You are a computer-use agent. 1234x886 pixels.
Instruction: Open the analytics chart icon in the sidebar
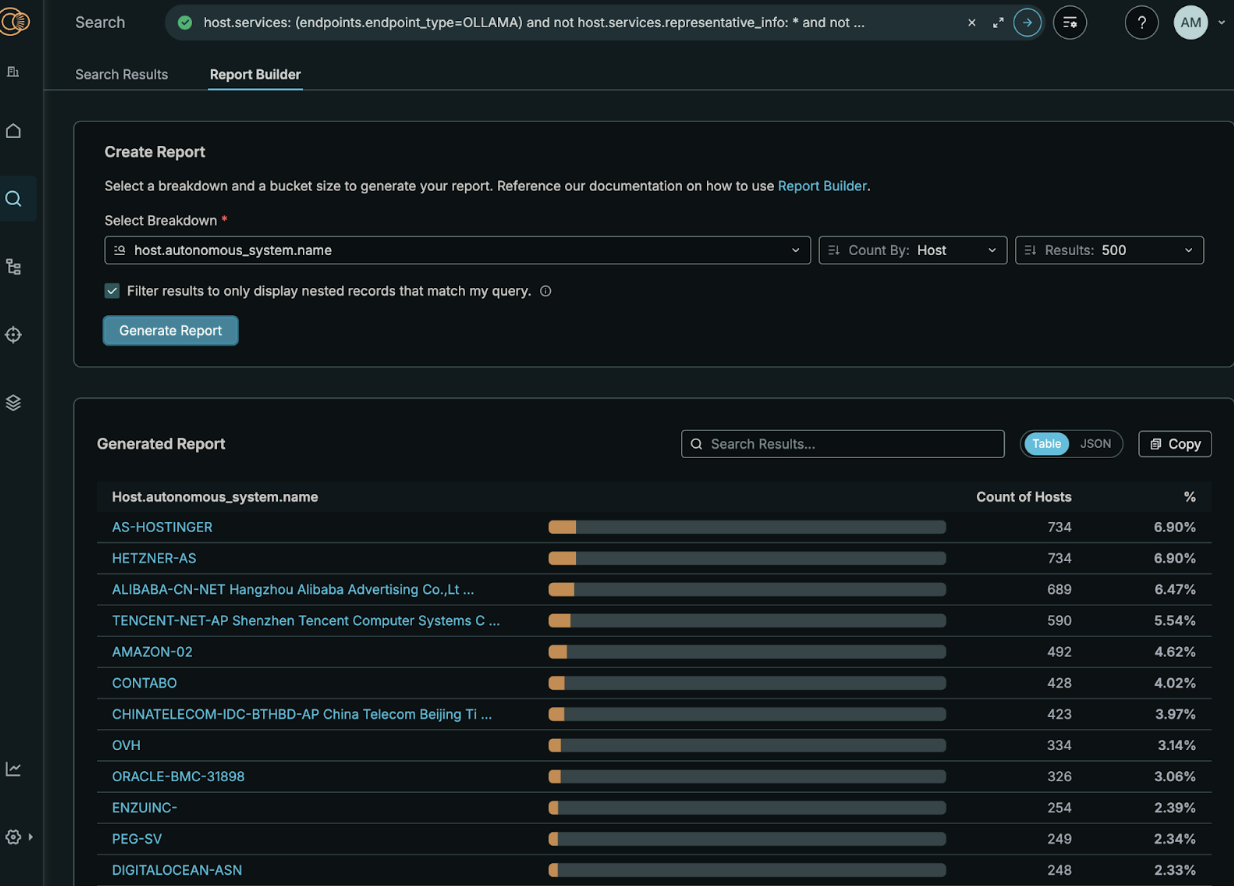[x=14, y=768]
